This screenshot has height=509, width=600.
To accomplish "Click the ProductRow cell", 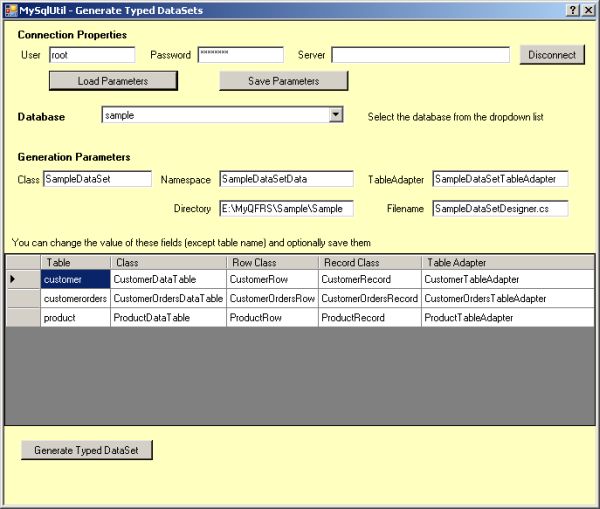I will 272,318.
